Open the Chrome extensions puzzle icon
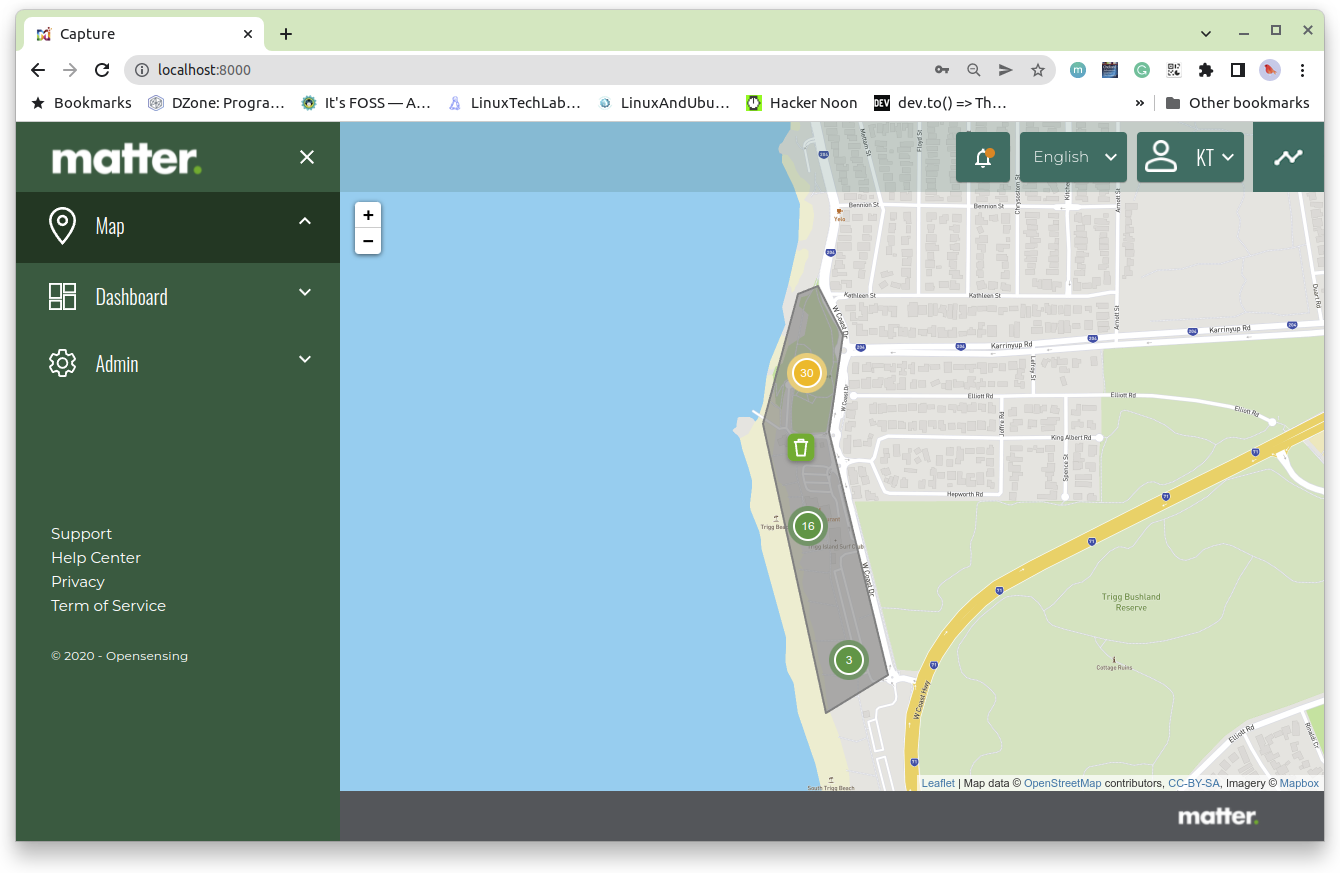Viewport: 1340px width, 873px height. 1205,70
